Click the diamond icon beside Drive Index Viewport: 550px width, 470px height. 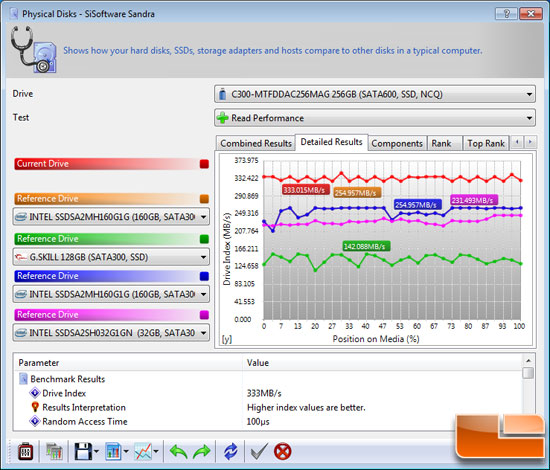pos(35,393)
